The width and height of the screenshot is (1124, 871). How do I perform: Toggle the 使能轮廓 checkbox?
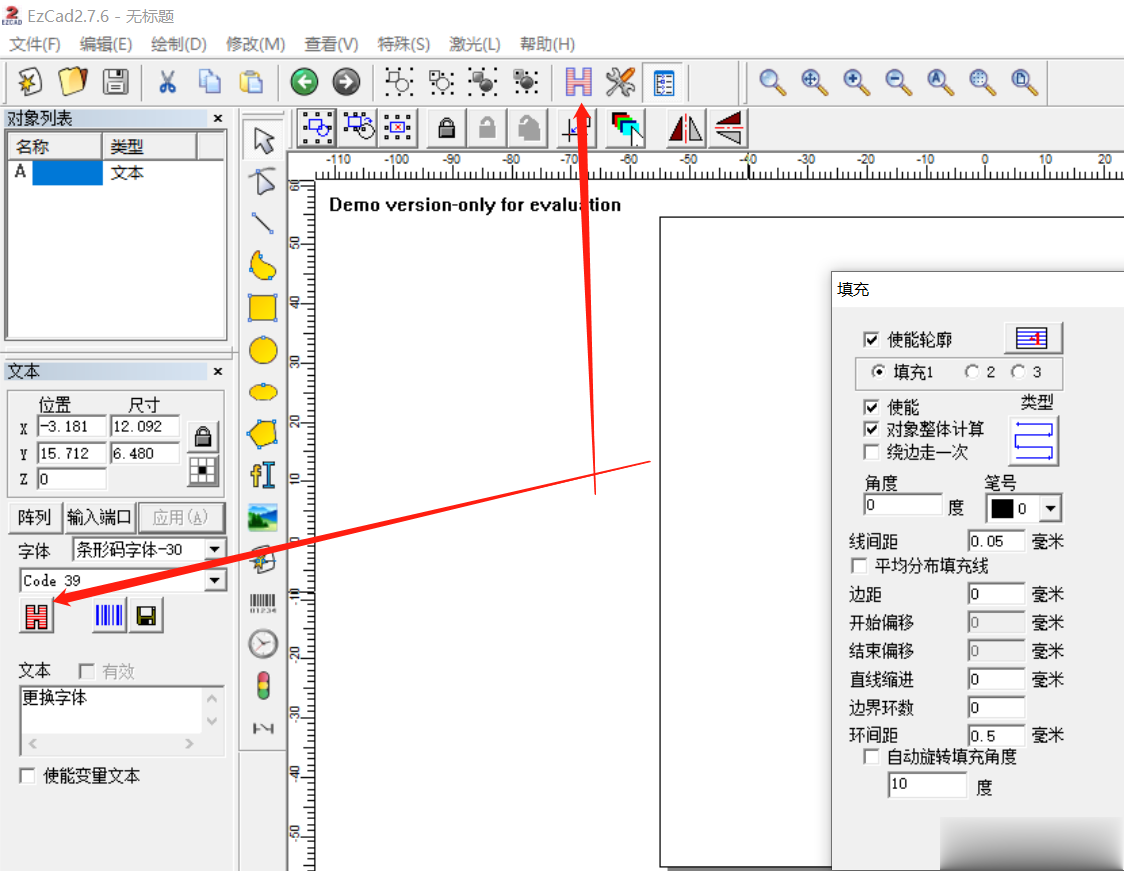(871, 340)
